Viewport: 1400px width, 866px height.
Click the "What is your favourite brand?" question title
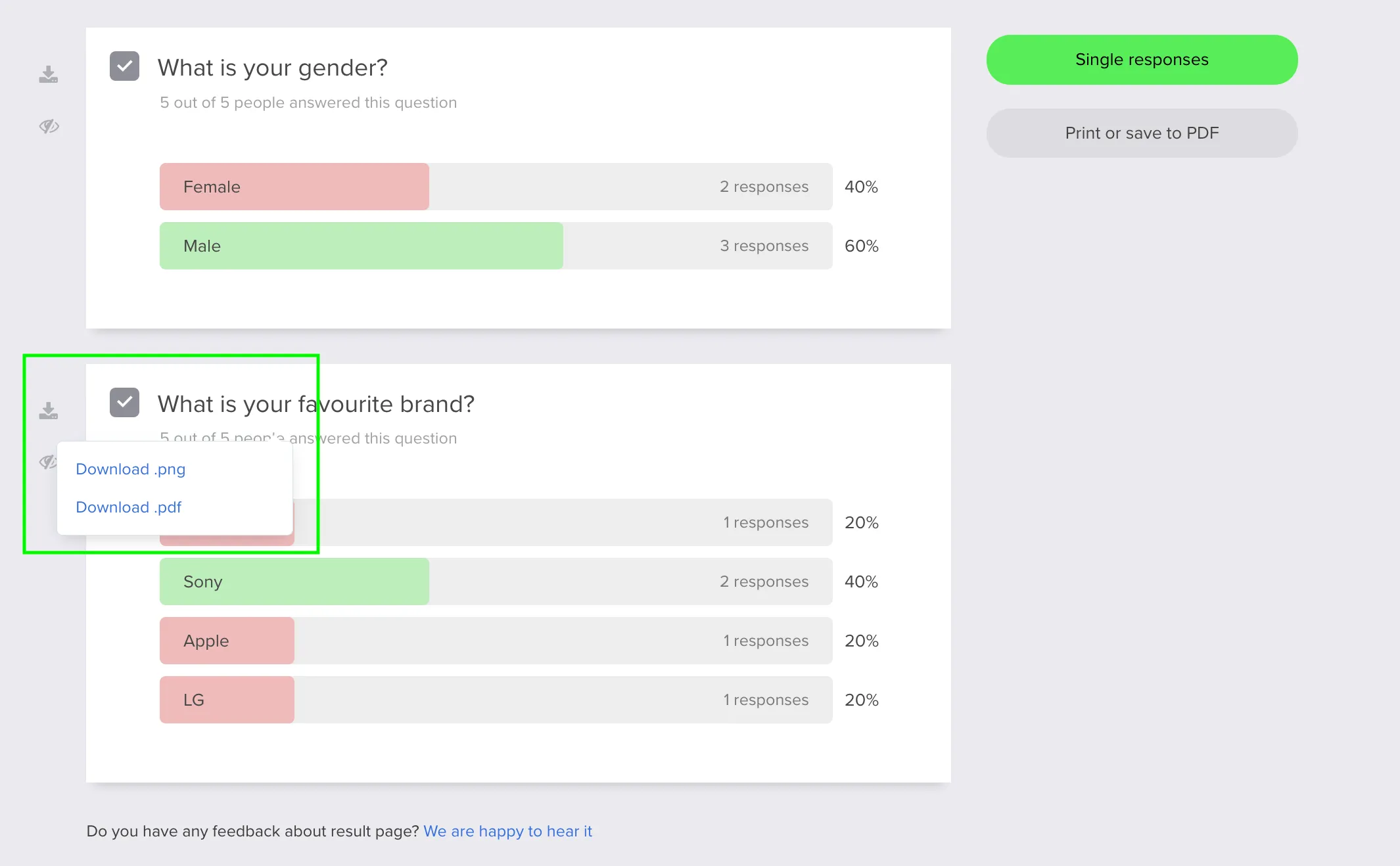(x=315, y=404)
